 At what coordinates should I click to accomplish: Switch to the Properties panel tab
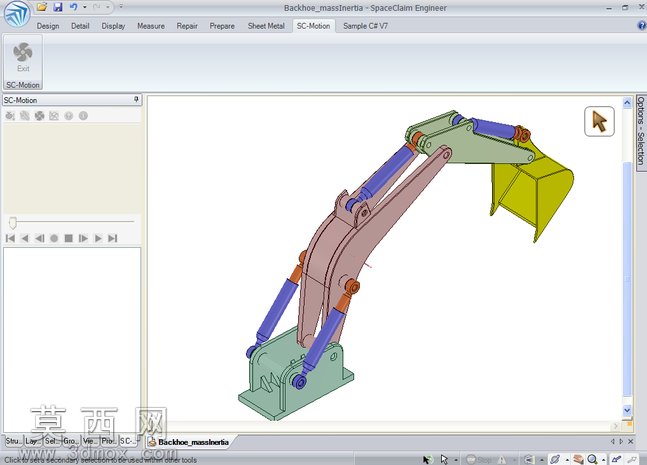109,441
